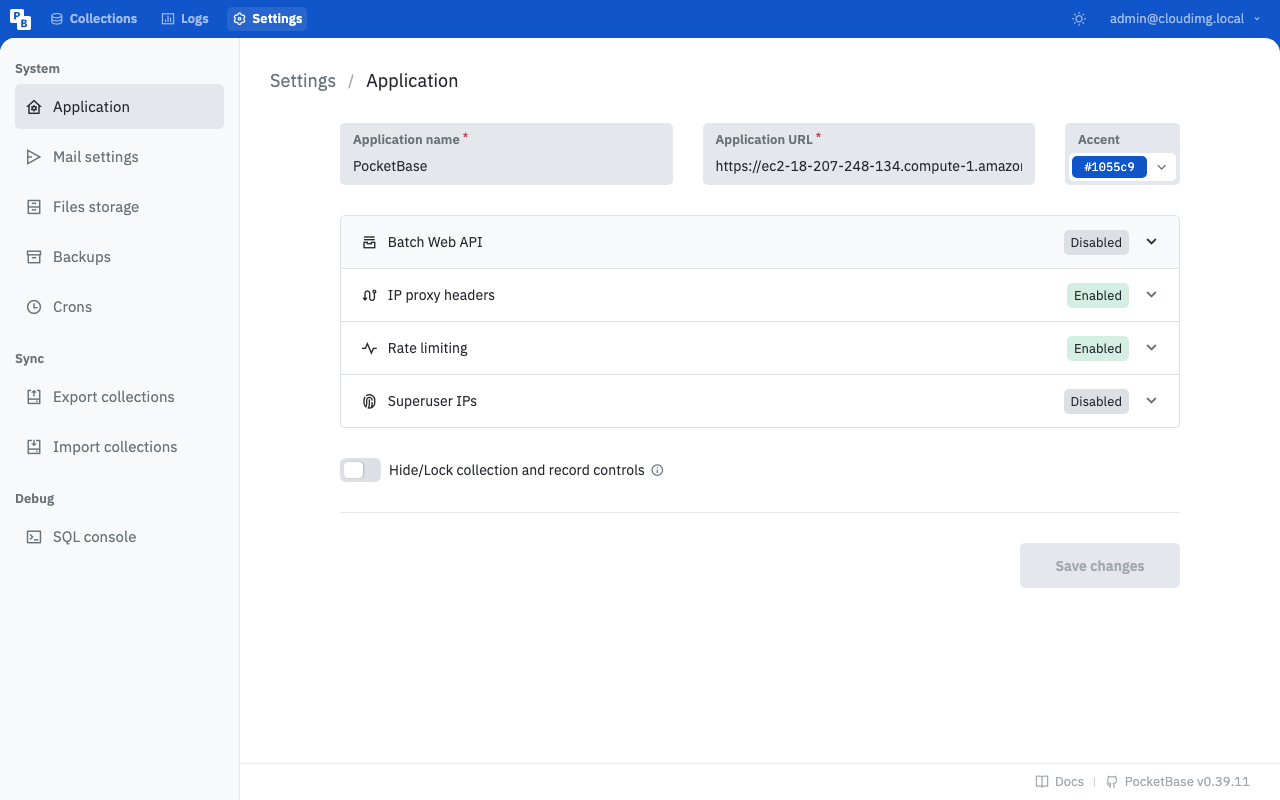Click the Enabled badge for Rate limiting
The height and width of the screenshot is (800, 1280).
[x=1098, y=348]
